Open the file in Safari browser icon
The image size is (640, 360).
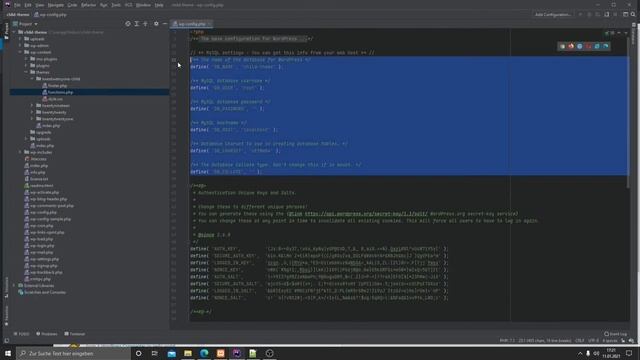coord(580,46)
